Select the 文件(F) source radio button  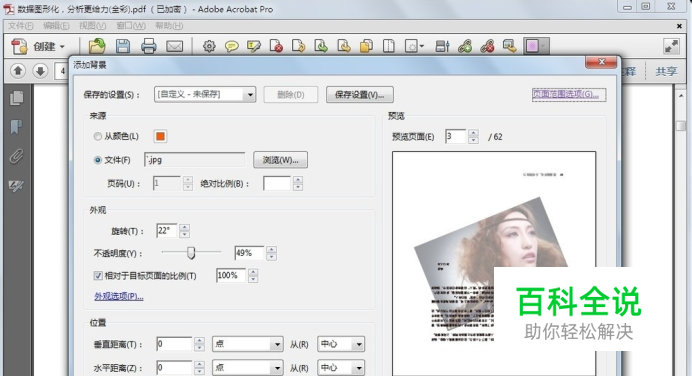click(98, 160)
